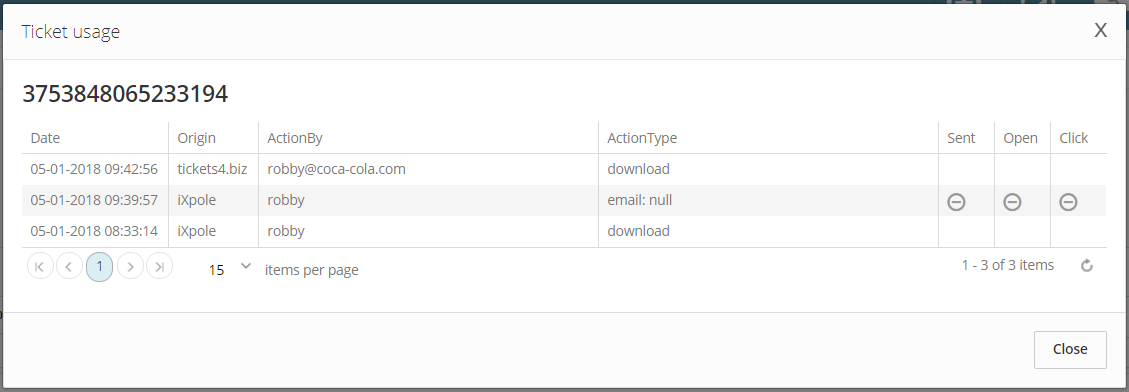Viewport: 1129px width, 392px height.
Task: Close dialog with the X icon
Action: point(1100,30)
